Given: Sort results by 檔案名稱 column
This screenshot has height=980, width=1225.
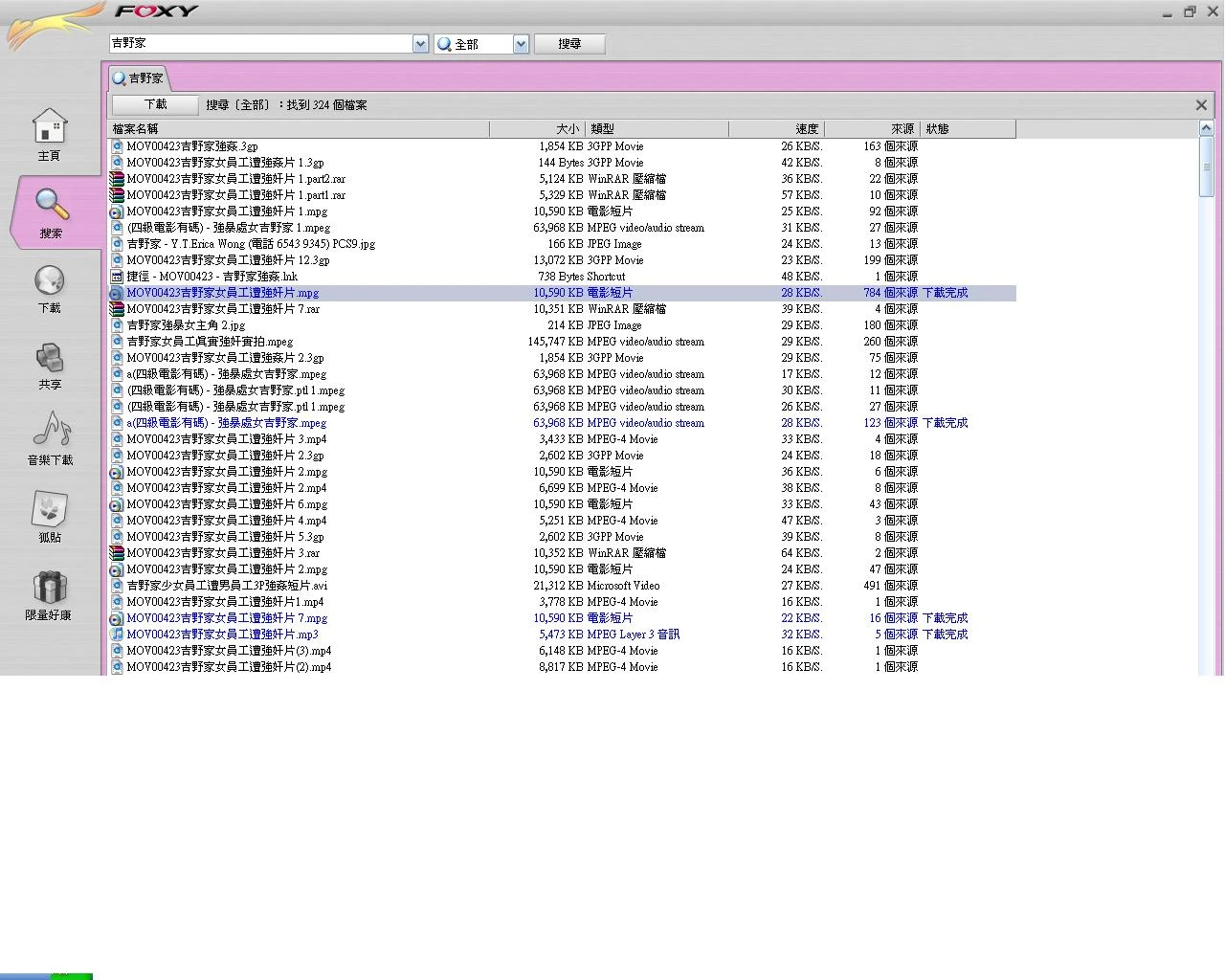Looking at the screenshot, I should click(300, 129).
